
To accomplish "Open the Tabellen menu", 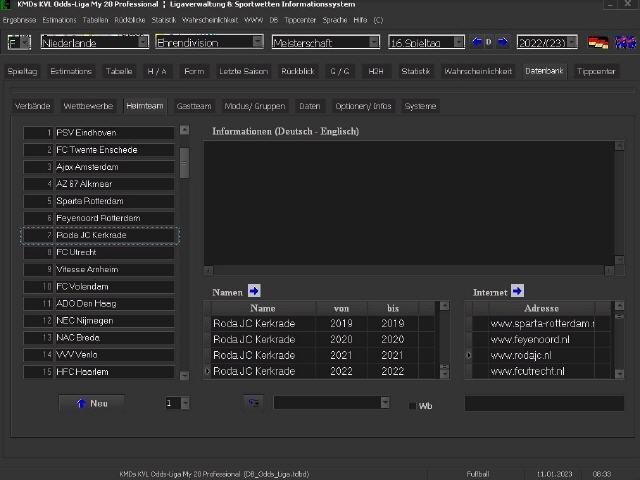I will [x=96, y=20].
